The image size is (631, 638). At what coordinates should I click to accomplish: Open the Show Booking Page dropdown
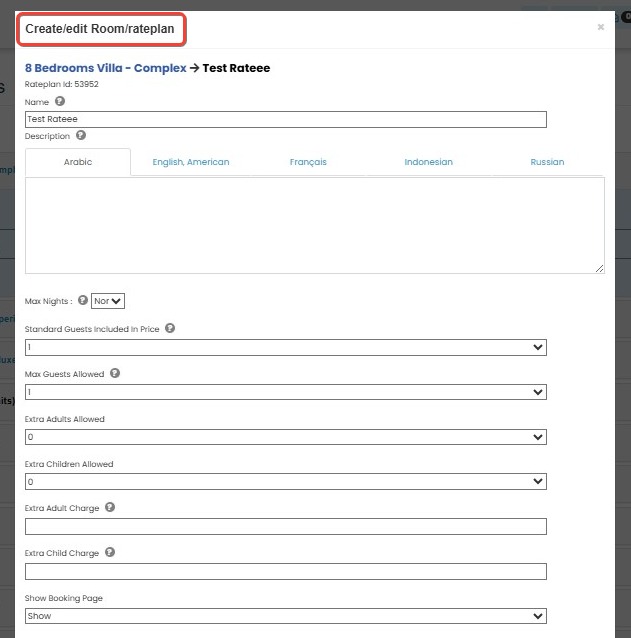point(286,616)
